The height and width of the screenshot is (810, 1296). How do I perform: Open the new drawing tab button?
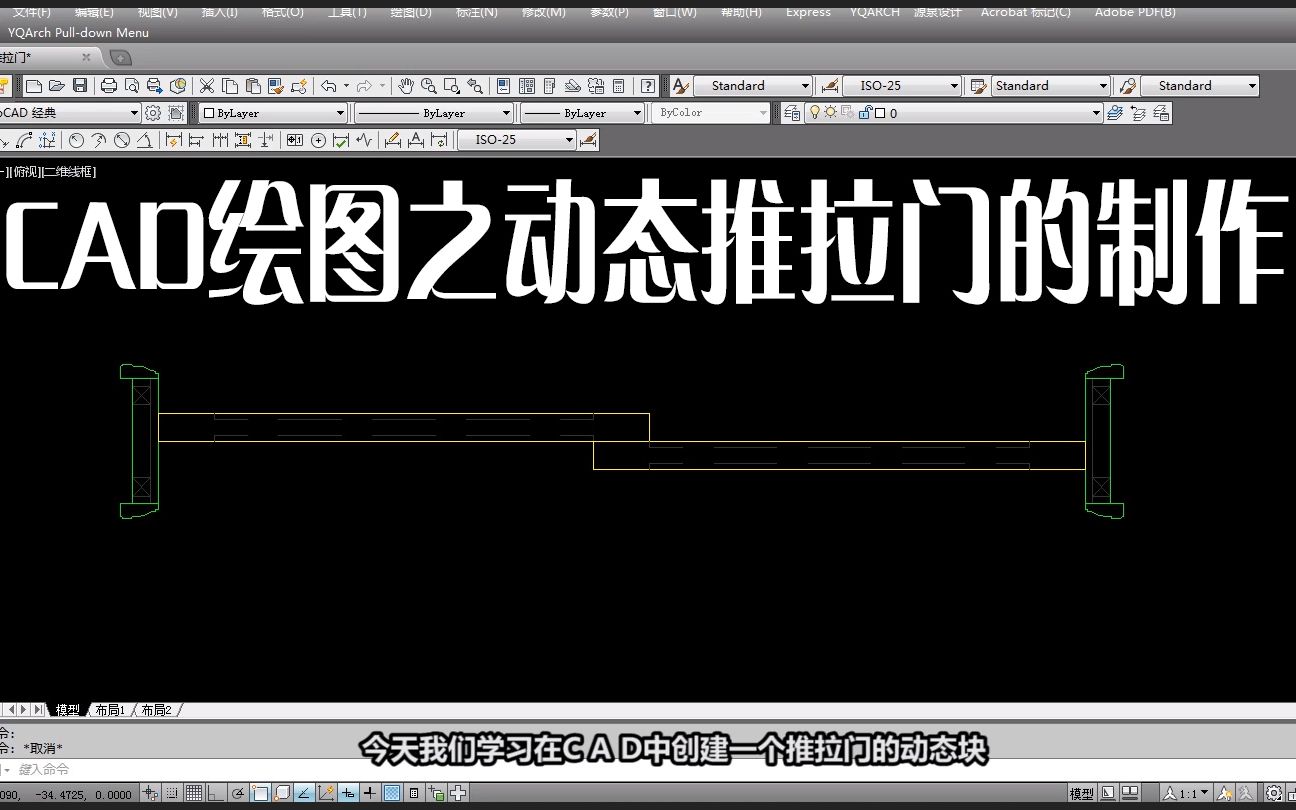coord(120,58)
